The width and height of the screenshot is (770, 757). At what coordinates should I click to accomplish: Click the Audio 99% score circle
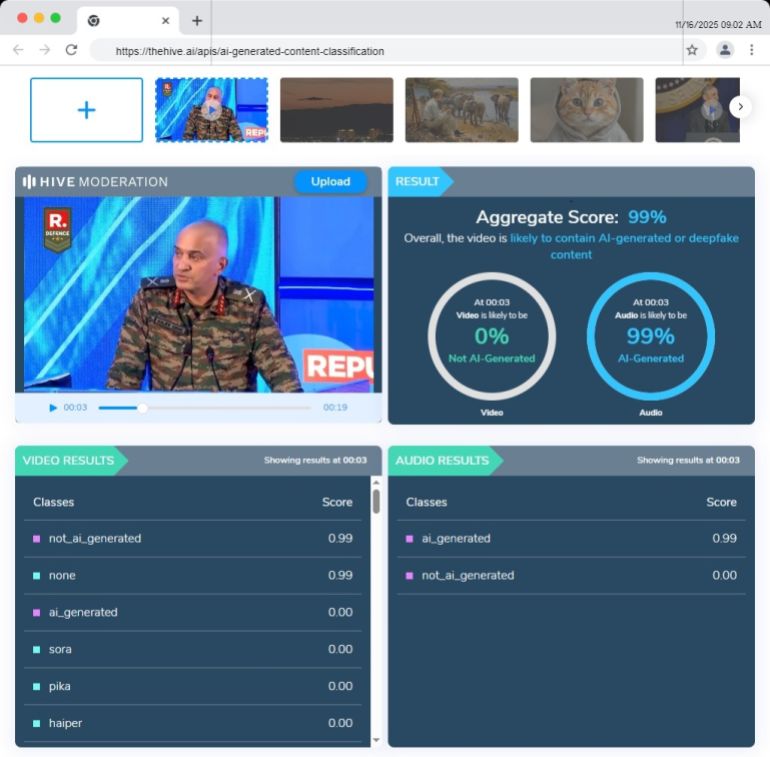pos(651,336)
